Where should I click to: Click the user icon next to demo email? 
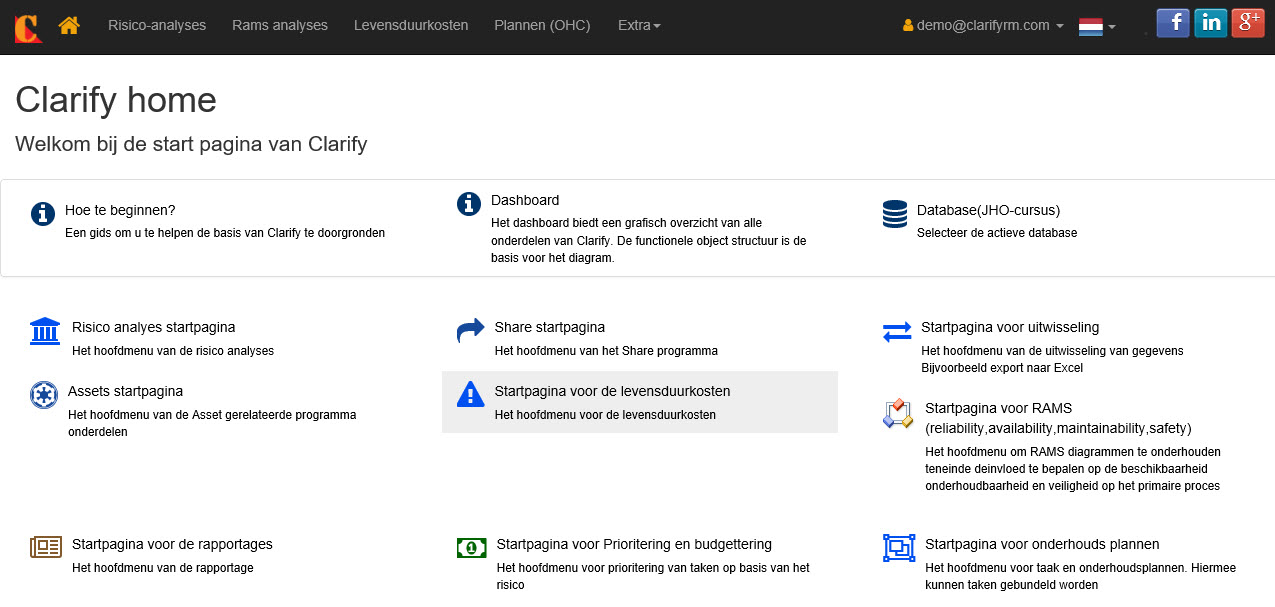(908, 26)
